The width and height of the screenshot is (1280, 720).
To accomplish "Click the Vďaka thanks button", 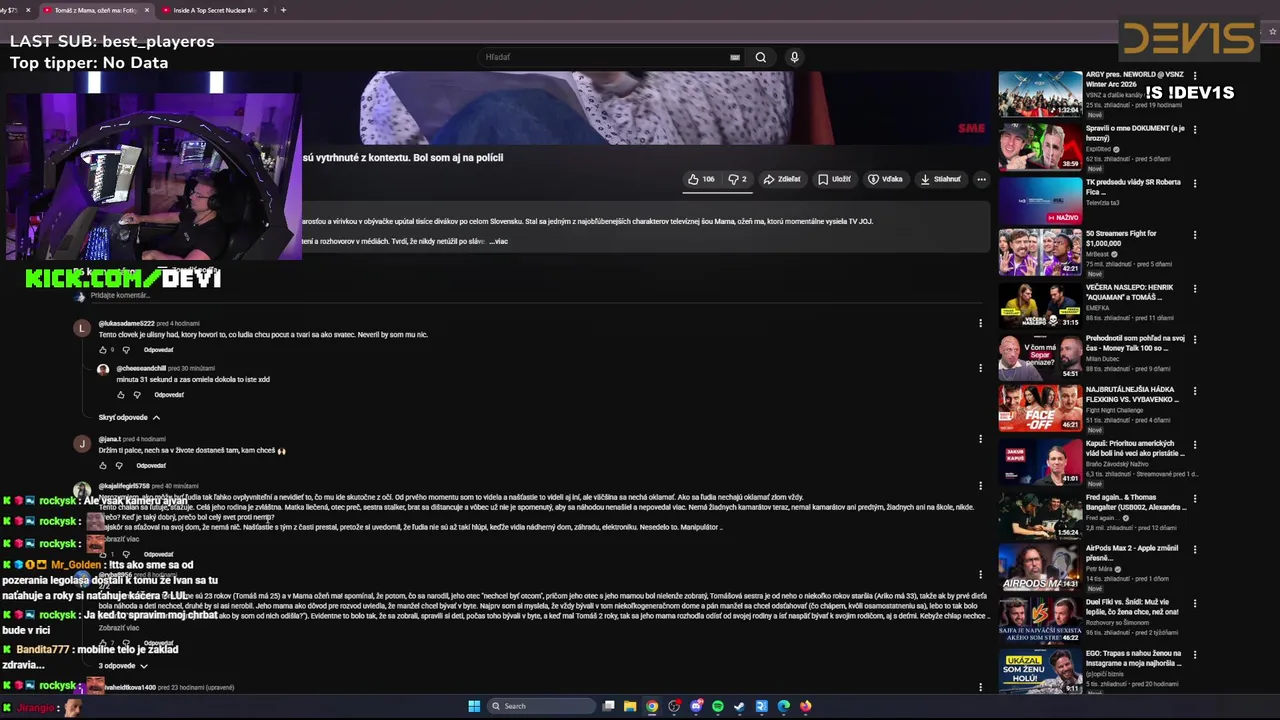I will pos(885,179).
